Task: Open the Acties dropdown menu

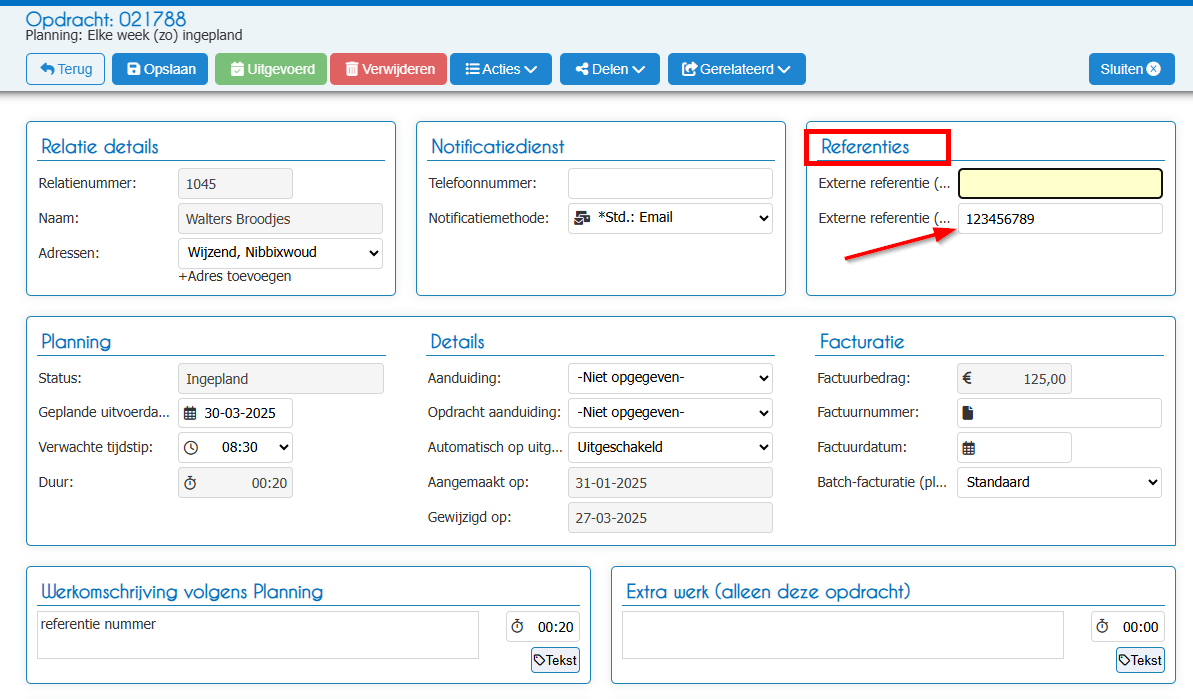Action: (x=501, y=69)
